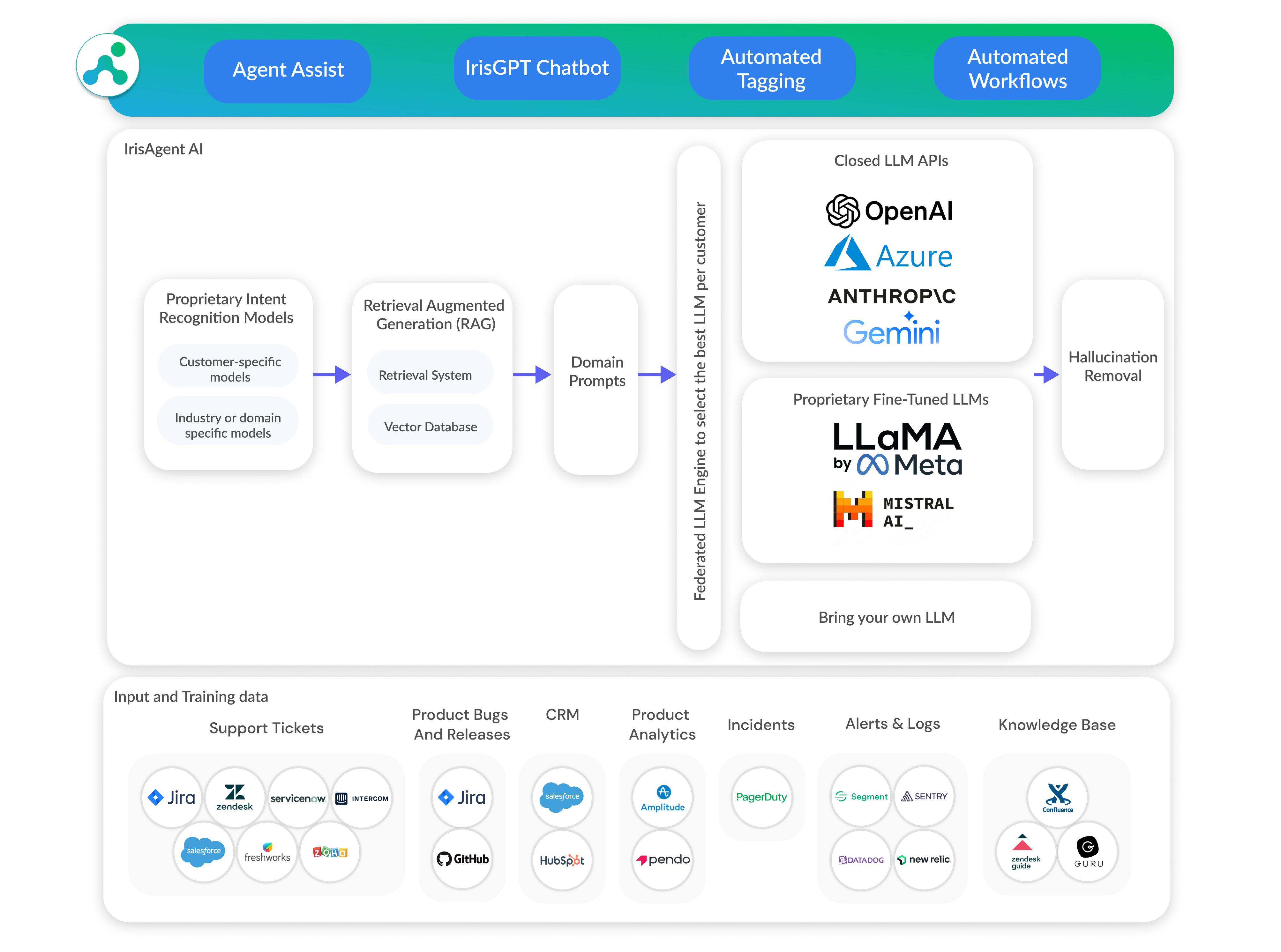
Task: Click the Federated LLM Engine vertical bar
Action: (x=699, y=398)
